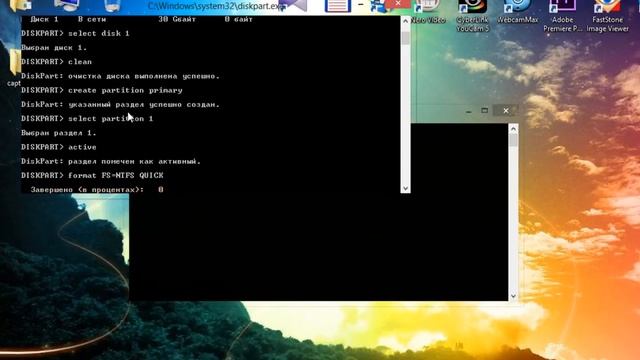Click the 'select partition 1' command line
640x360 pixels.
(87, 118)
